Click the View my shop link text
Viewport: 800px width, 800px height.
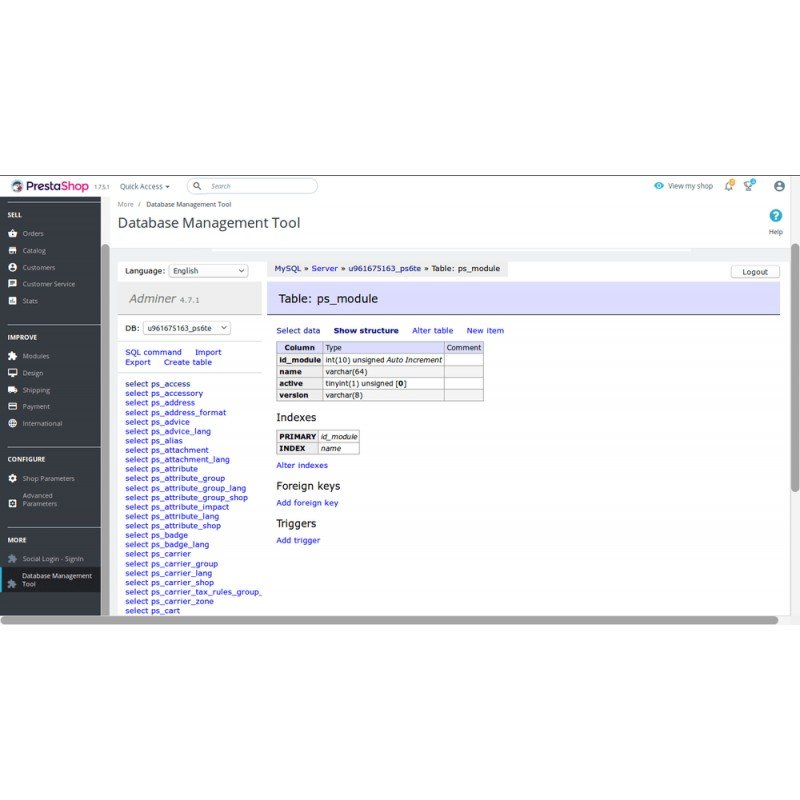click(x=690, y=186)
